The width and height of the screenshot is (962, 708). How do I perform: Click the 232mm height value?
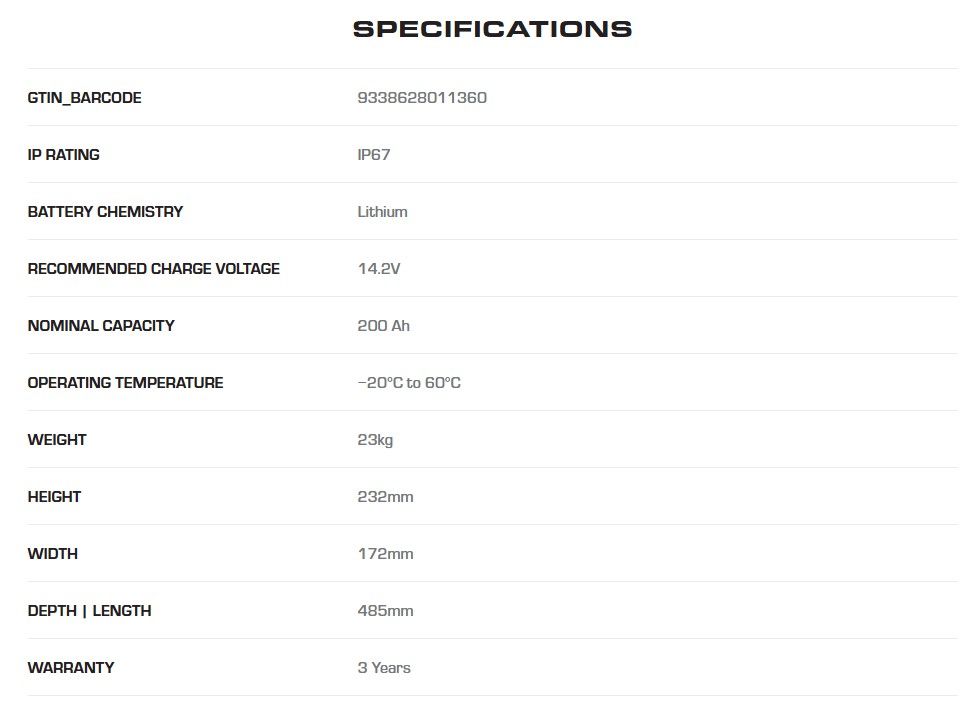pos(385,497)
